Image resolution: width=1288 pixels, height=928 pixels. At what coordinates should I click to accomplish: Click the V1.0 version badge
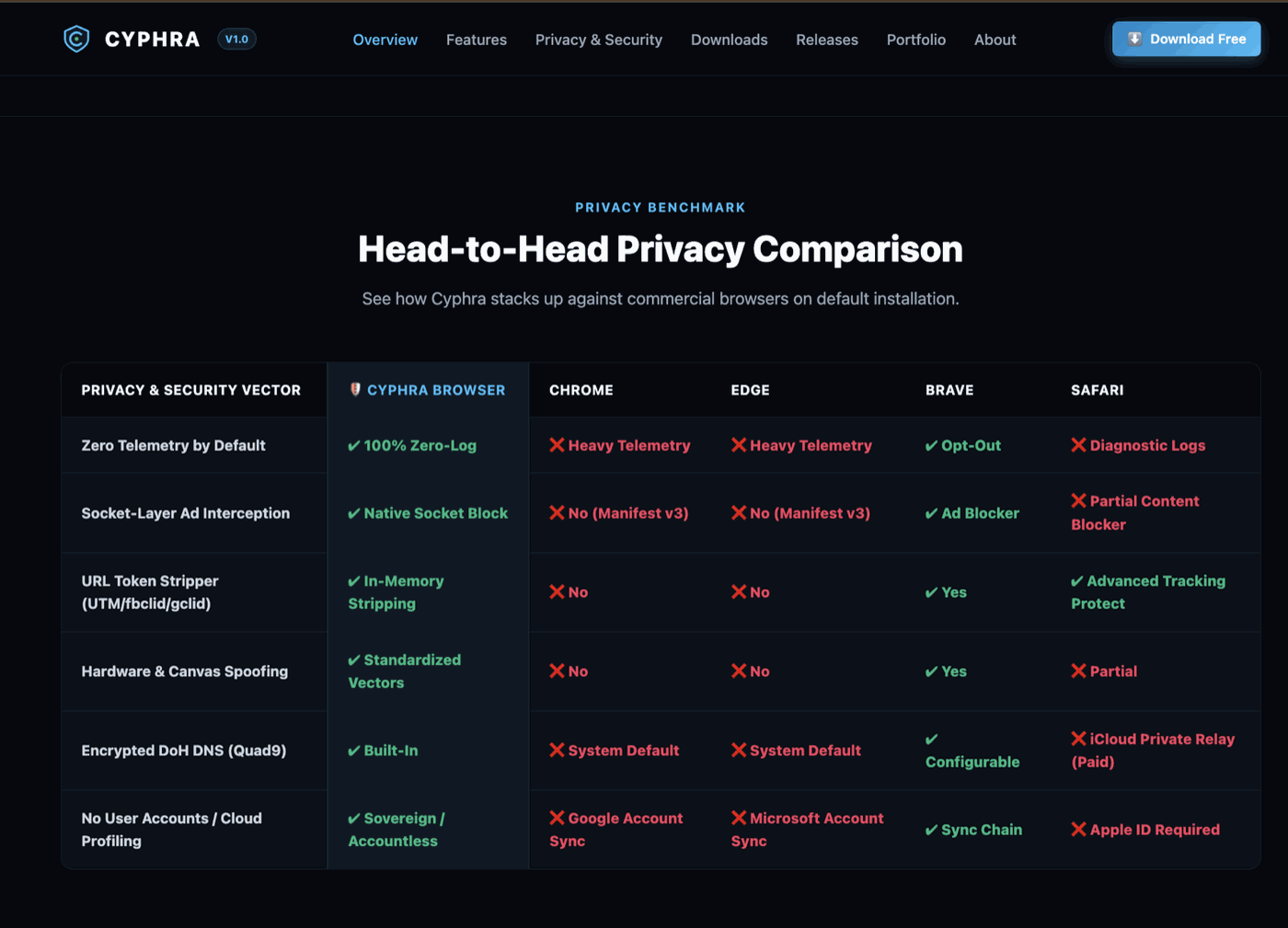point(236,39)
